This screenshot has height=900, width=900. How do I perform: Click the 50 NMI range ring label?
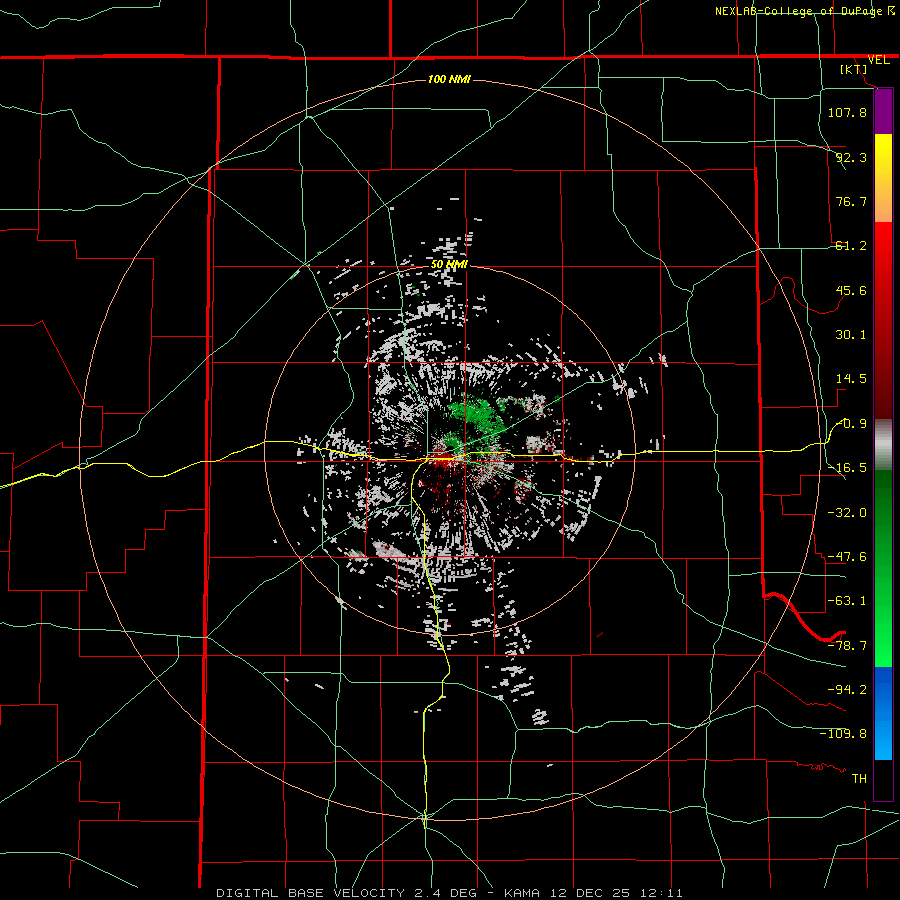pos(449,265)
